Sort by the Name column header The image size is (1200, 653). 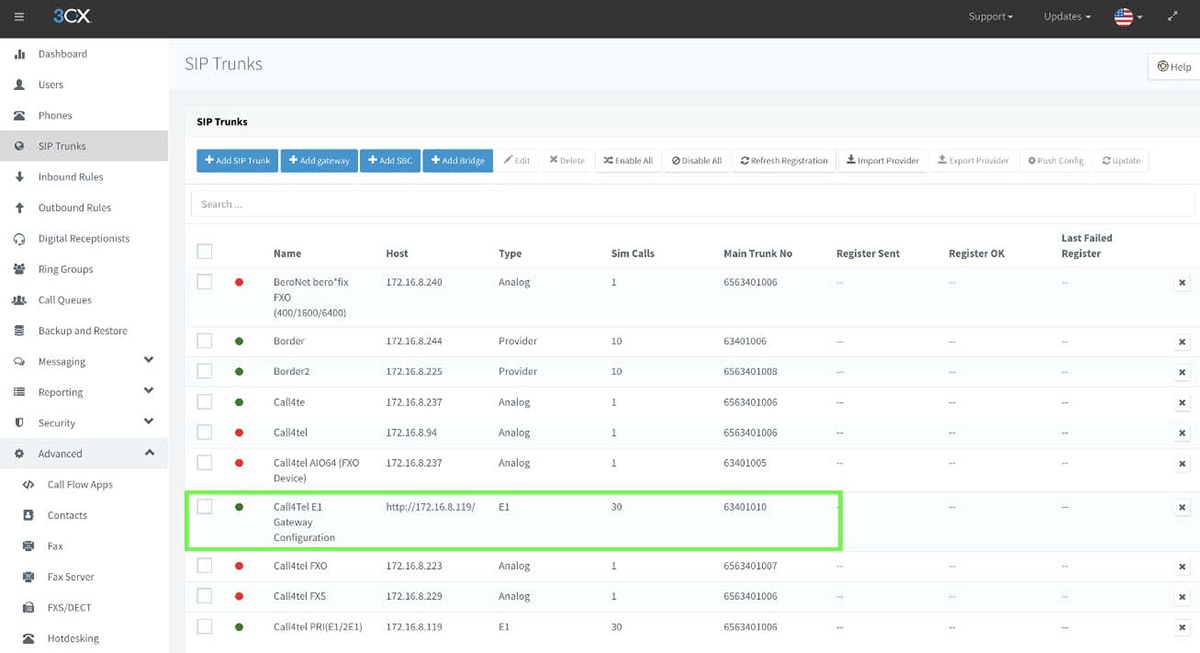[x=287, y=254]
